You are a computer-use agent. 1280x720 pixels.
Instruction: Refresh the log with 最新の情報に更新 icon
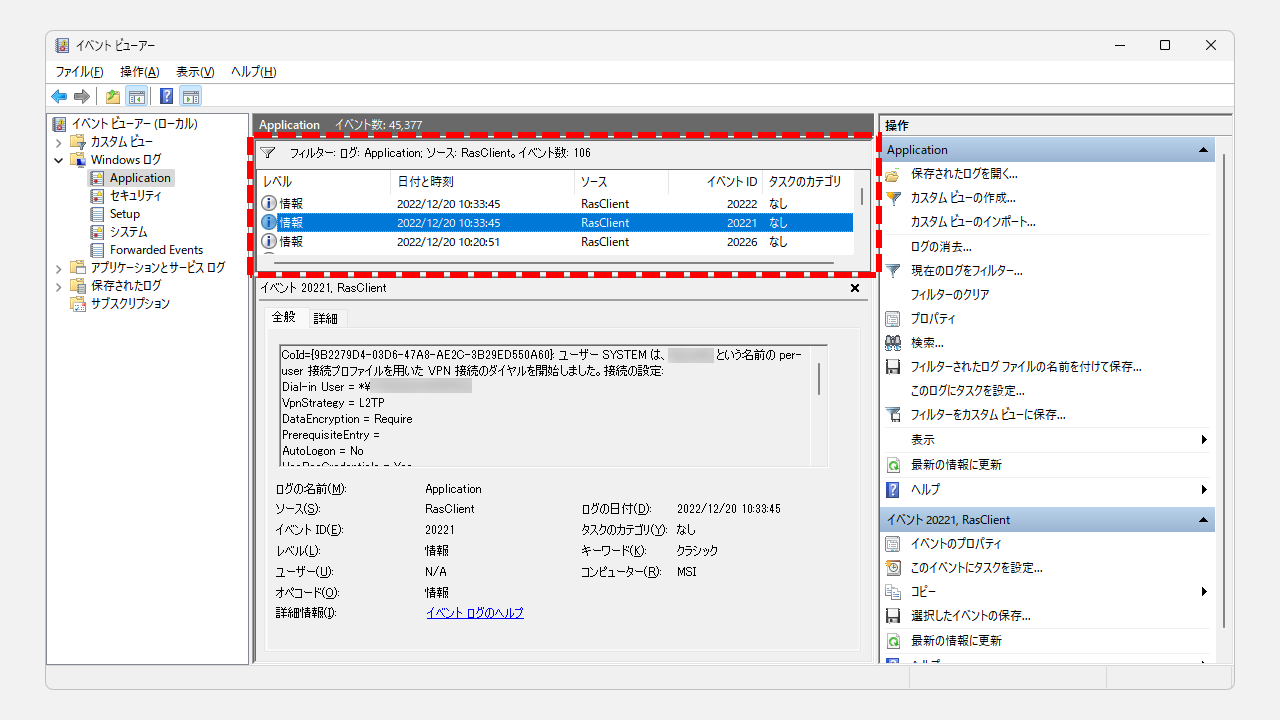(893, 464)
